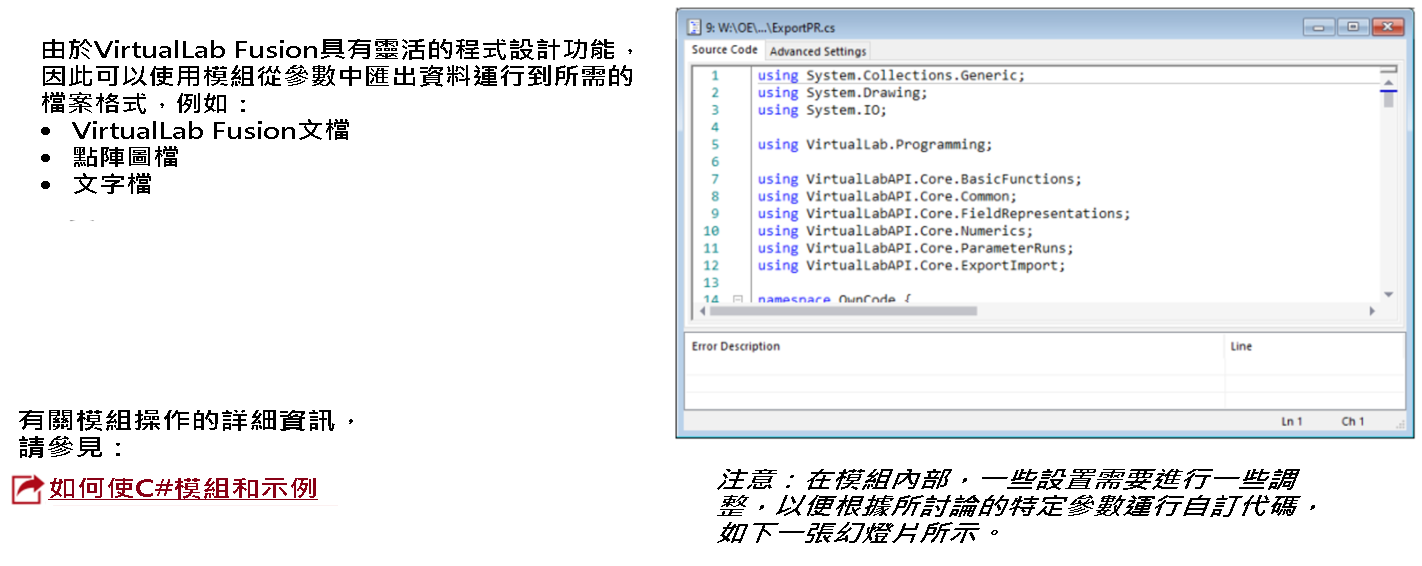
Task: Collapse the namespace OwnCode code block
Action: (x=738, y=299)
